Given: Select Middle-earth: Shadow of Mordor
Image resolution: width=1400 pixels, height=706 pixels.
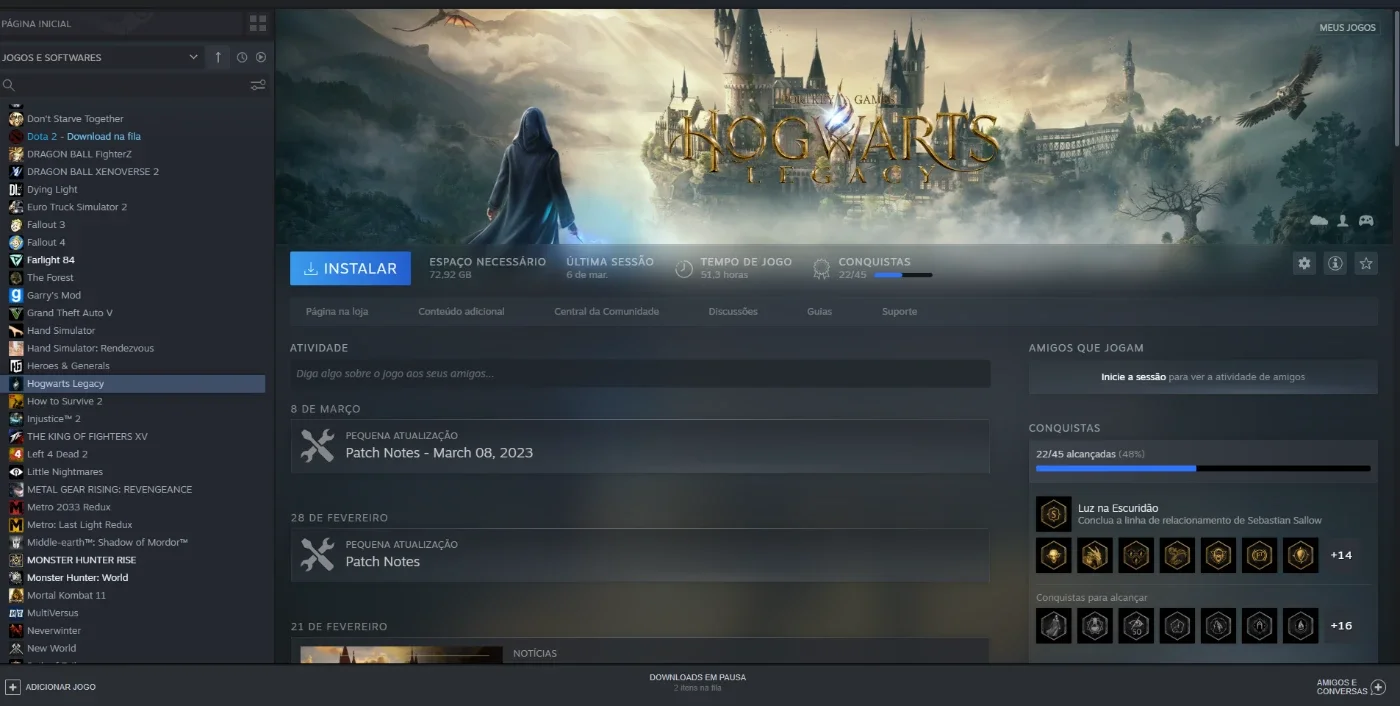Looking at the screenshot, I should (107, 542).
